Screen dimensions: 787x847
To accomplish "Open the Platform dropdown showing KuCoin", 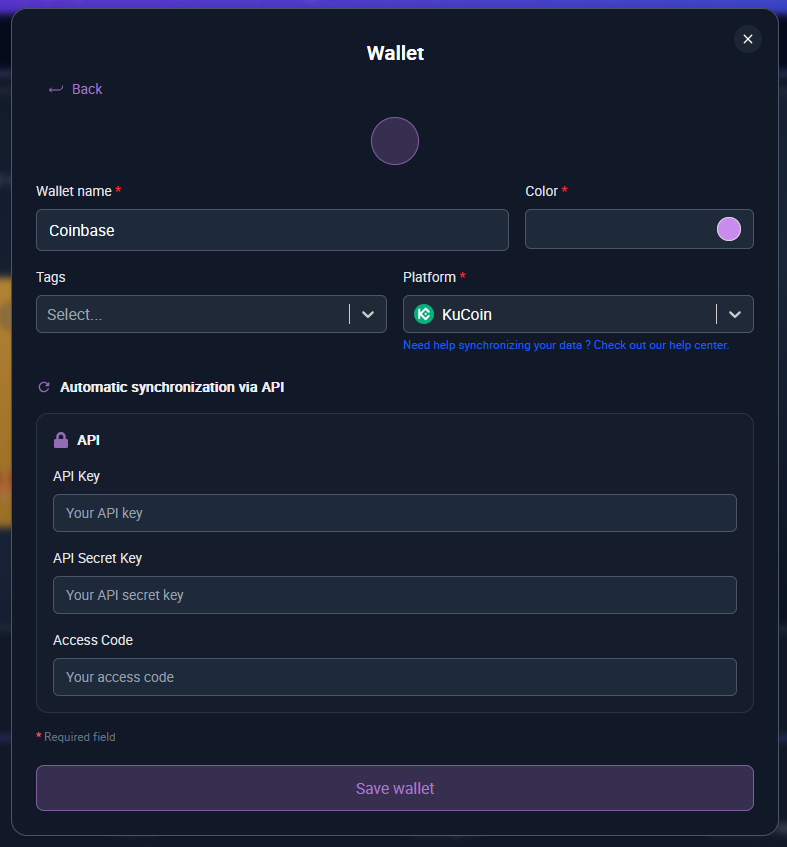I will tap(560, 314).
